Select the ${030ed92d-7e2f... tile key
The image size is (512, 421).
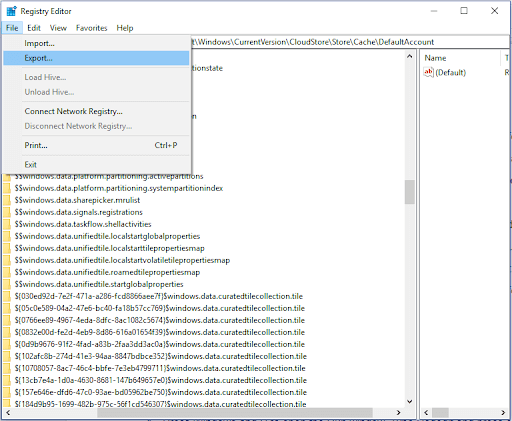click(159, 296)
